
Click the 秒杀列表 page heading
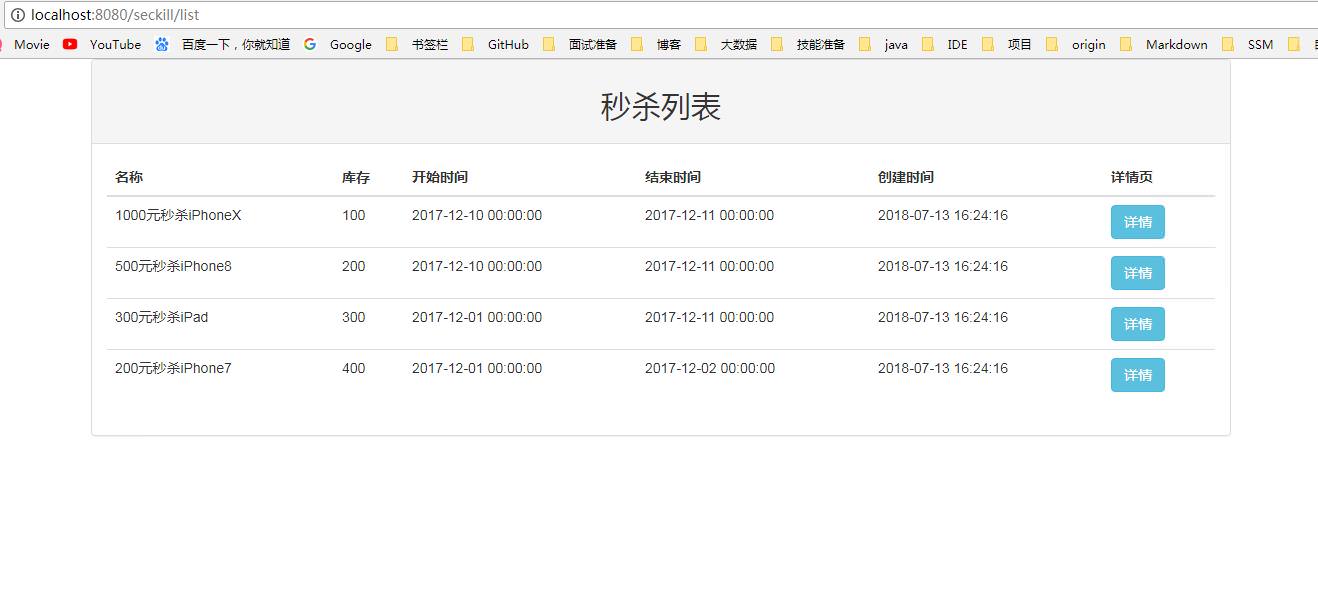661,106
